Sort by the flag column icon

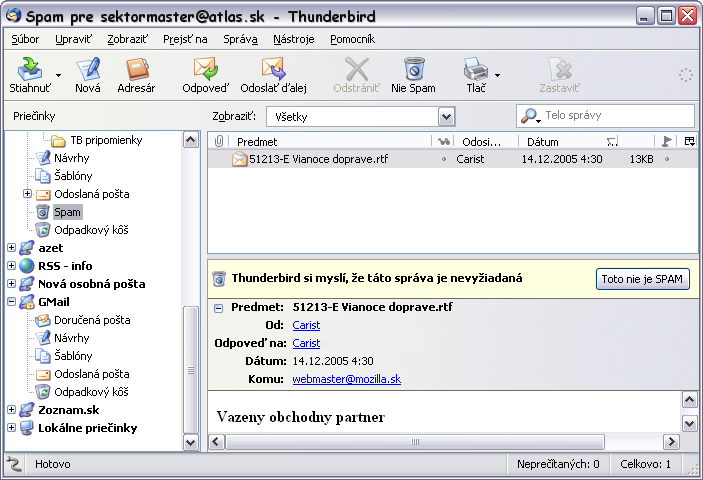coord(667,142)
